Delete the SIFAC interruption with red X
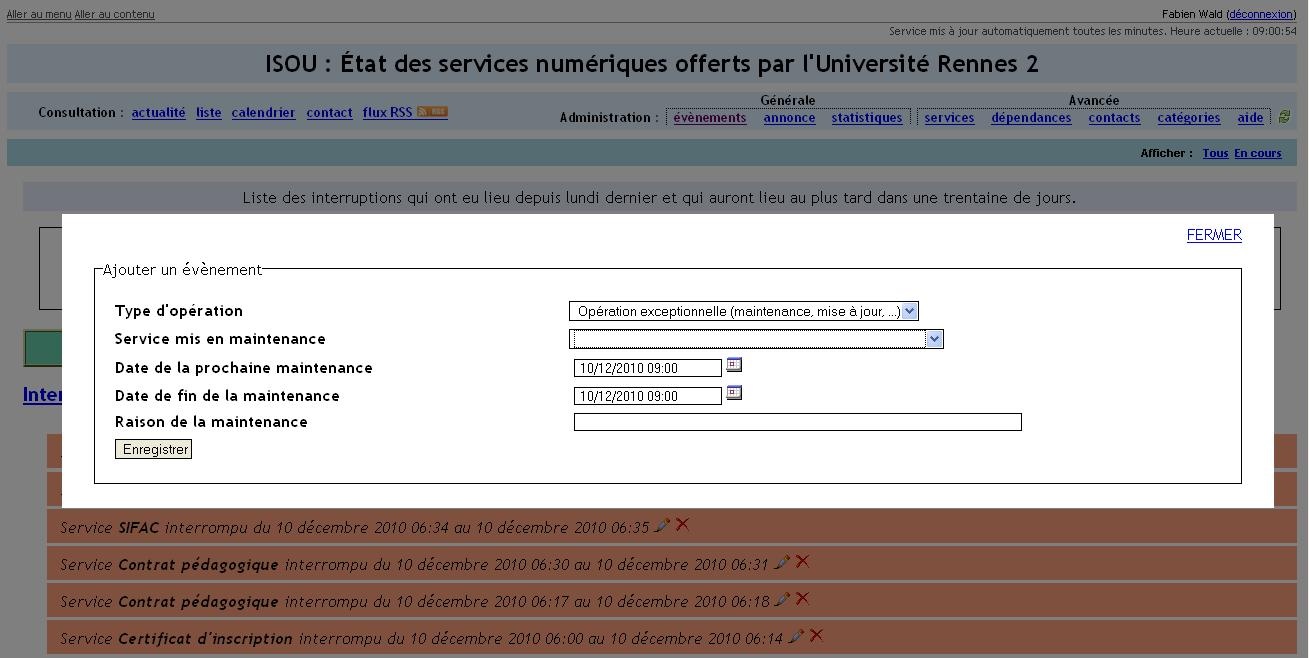 point(682,524)
